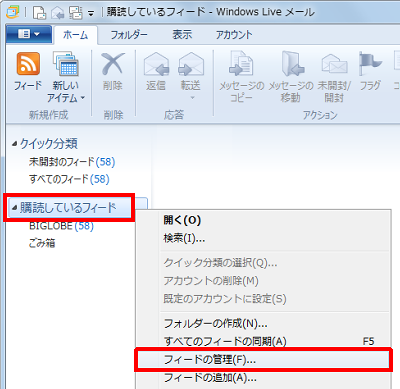Open the Forward (転送) dropdown arrow
Image resolution: width=400 pixels, height=389 pixels.
point(192,98)
